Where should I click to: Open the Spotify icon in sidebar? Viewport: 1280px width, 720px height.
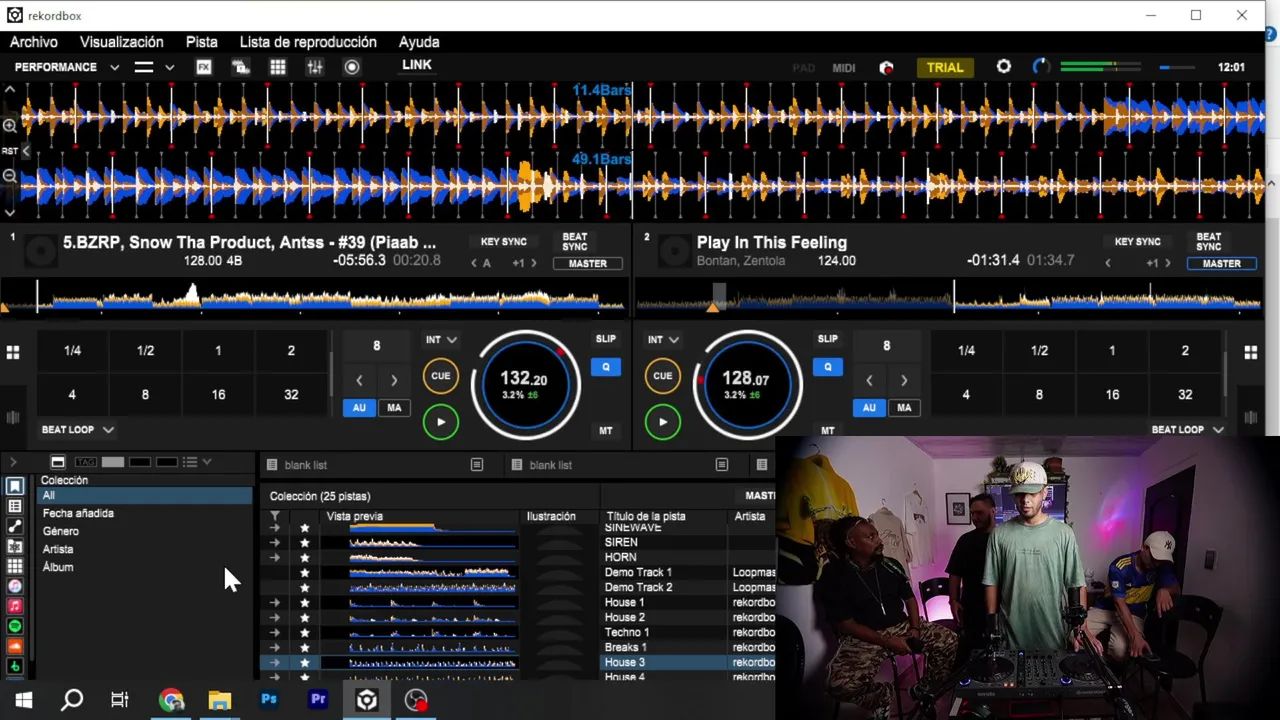[15, 626]
